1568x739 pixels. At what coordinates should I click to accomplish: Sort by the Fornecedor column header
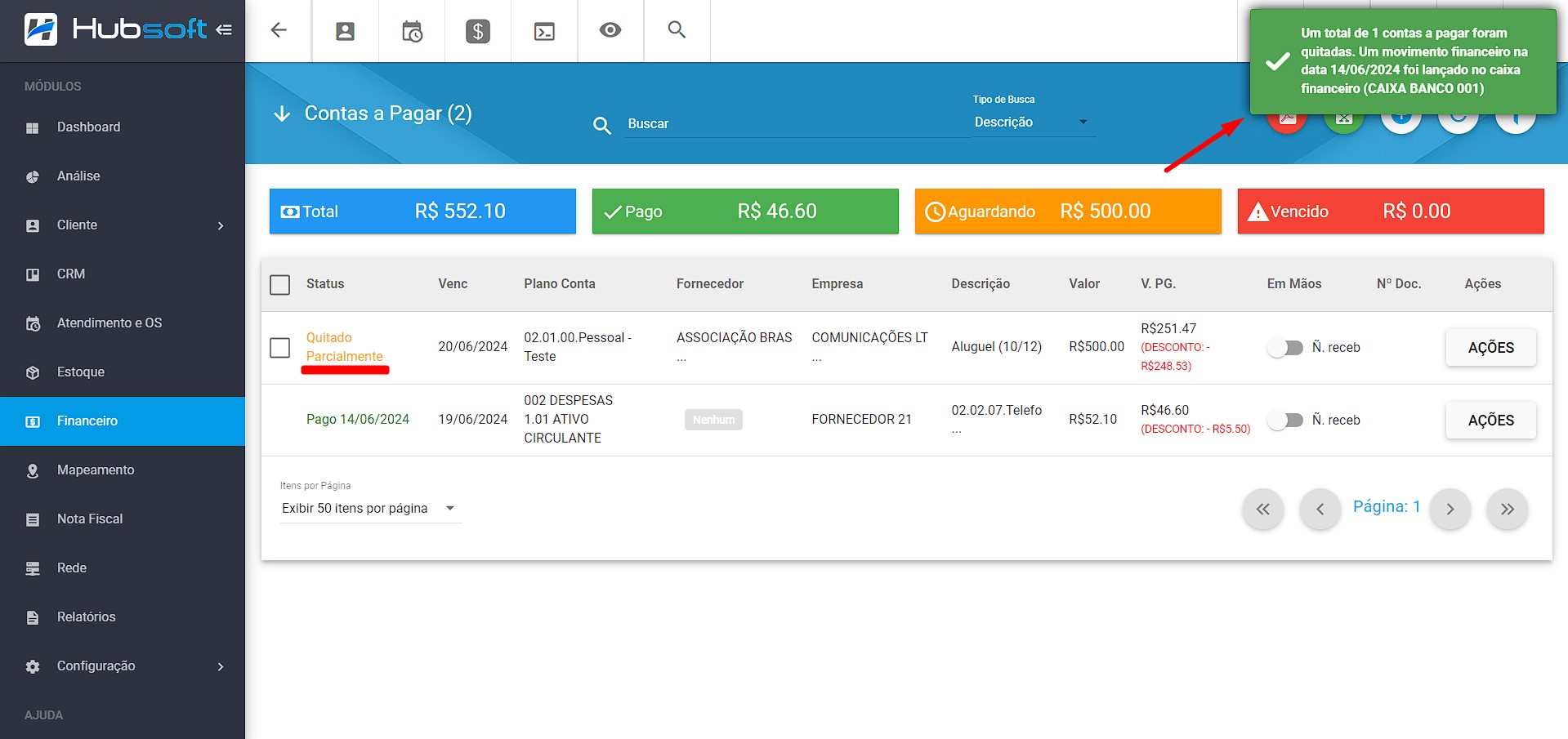click(710, 284)
